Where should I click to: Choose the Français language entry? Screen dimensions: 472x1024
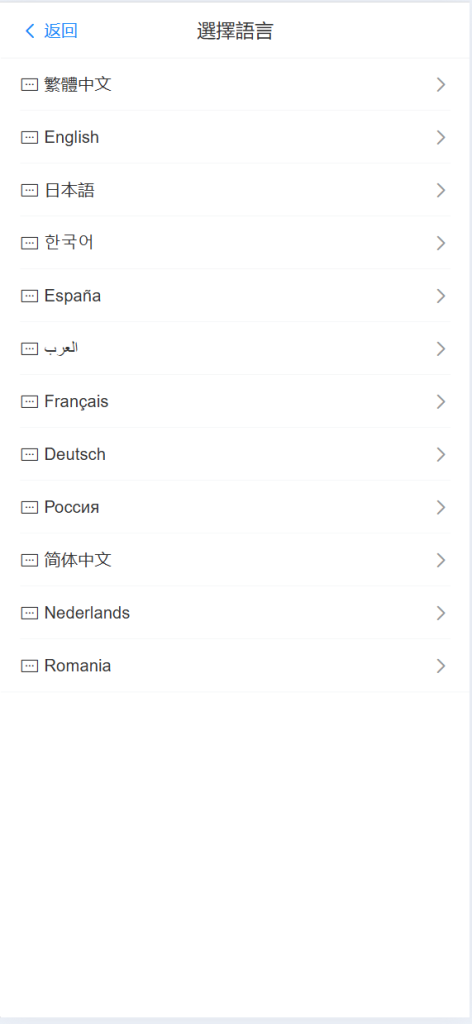point(235,402)
